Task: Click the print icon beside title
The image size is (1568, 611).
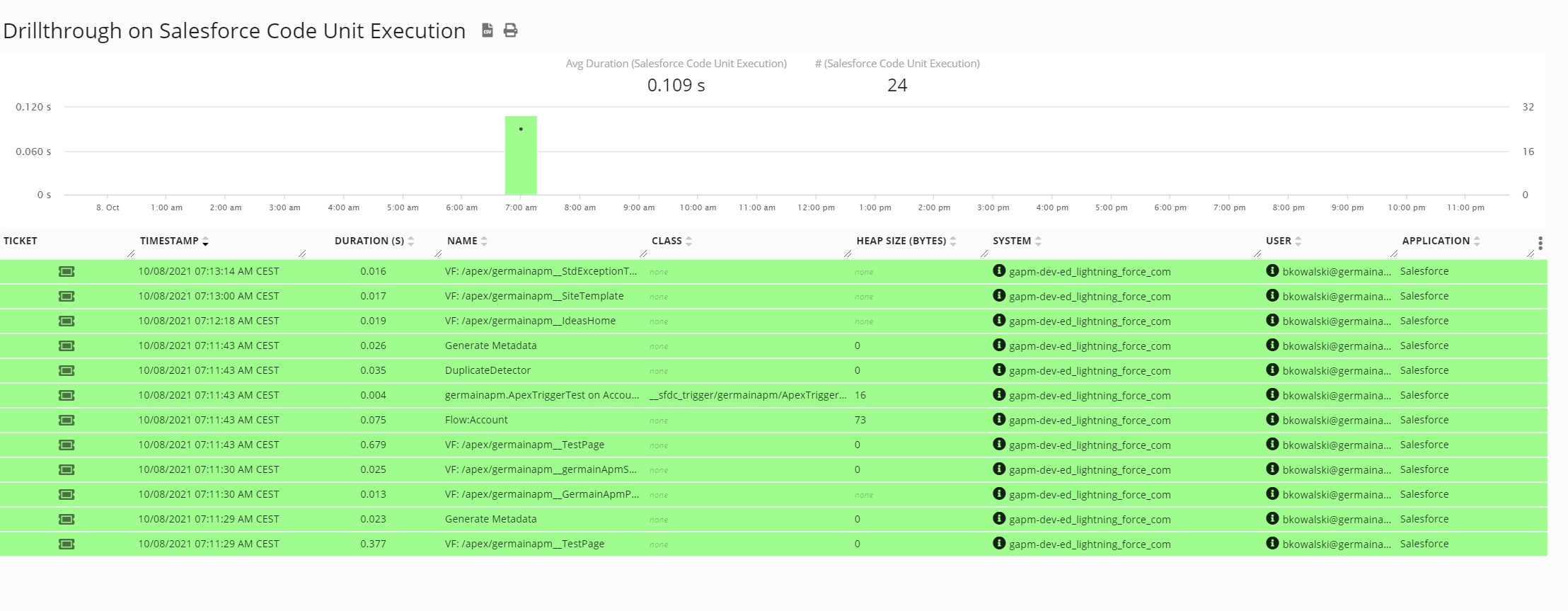Action: [510, 30]
